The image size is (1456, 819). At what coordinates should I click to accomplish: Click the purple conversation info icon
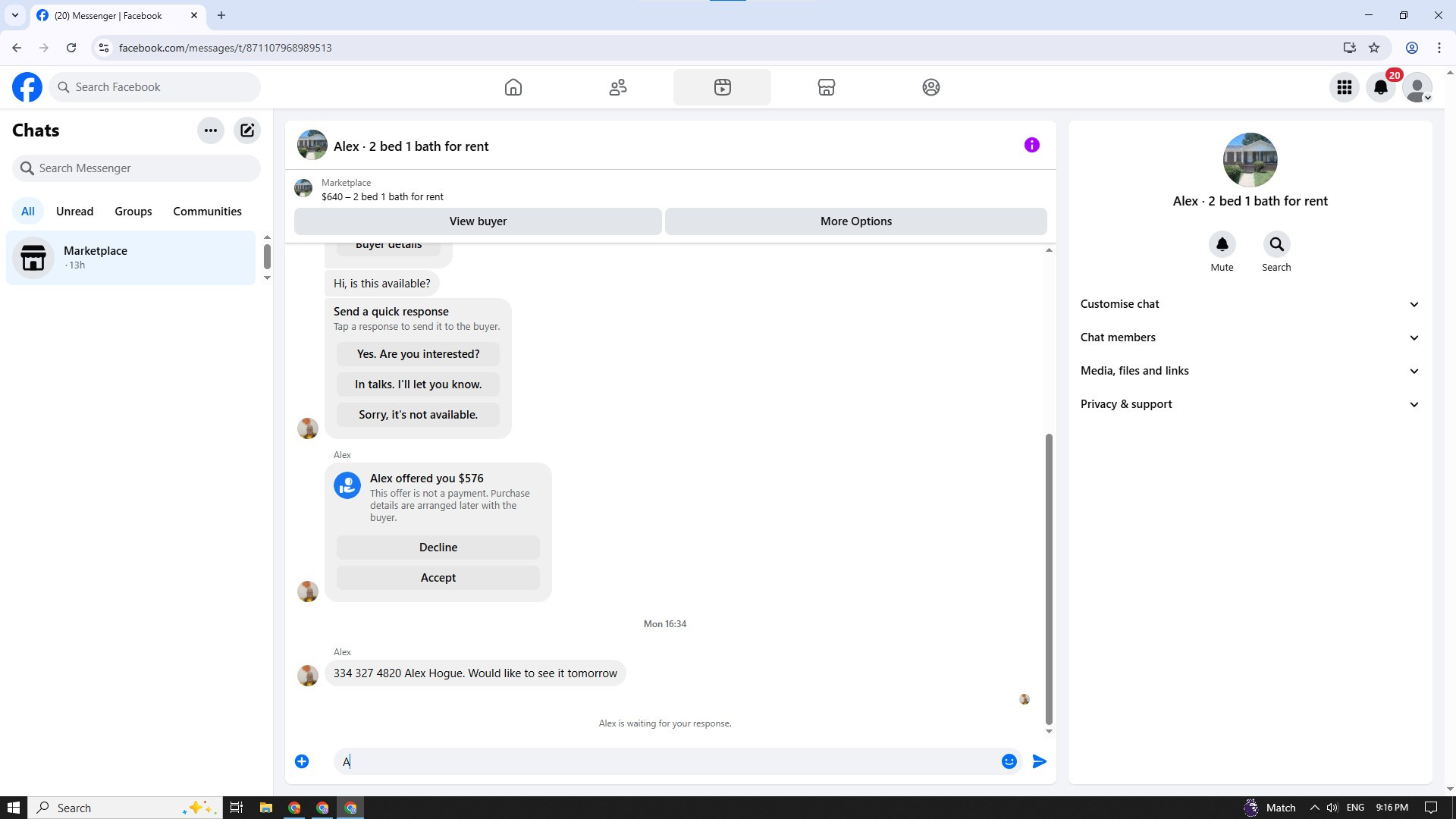click(x=1031, y=145)
